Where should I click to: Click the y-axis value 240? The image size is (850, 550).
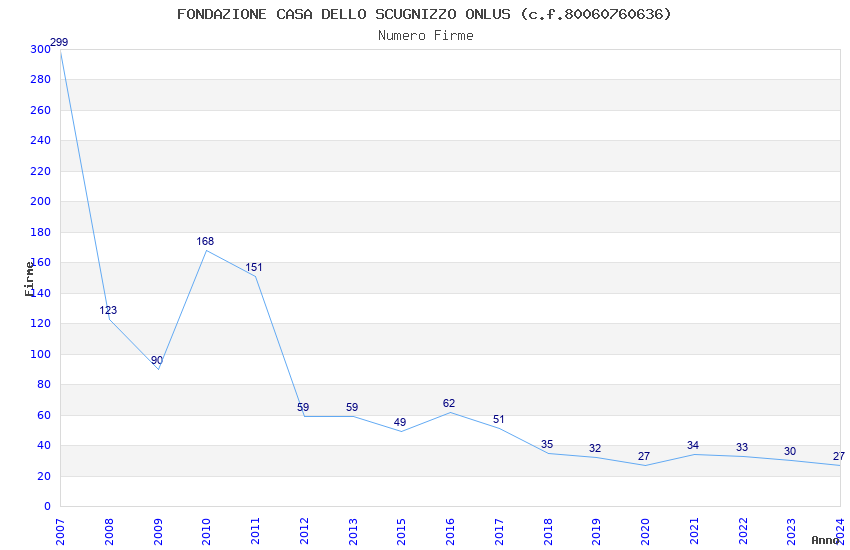tap(40, 140)
